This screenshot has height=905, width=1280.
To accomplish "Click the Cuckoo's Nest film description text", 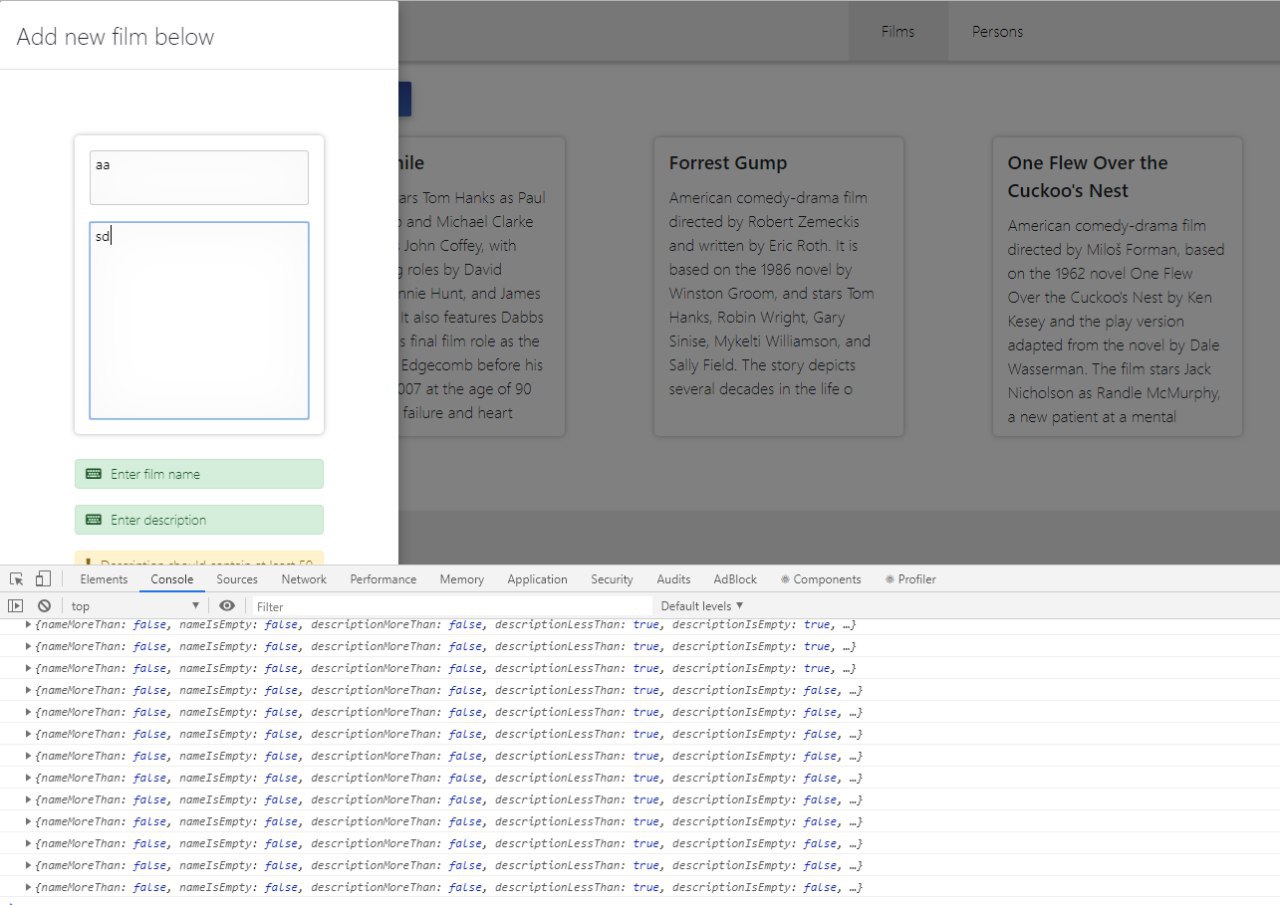I will (x=1116, y=321).
